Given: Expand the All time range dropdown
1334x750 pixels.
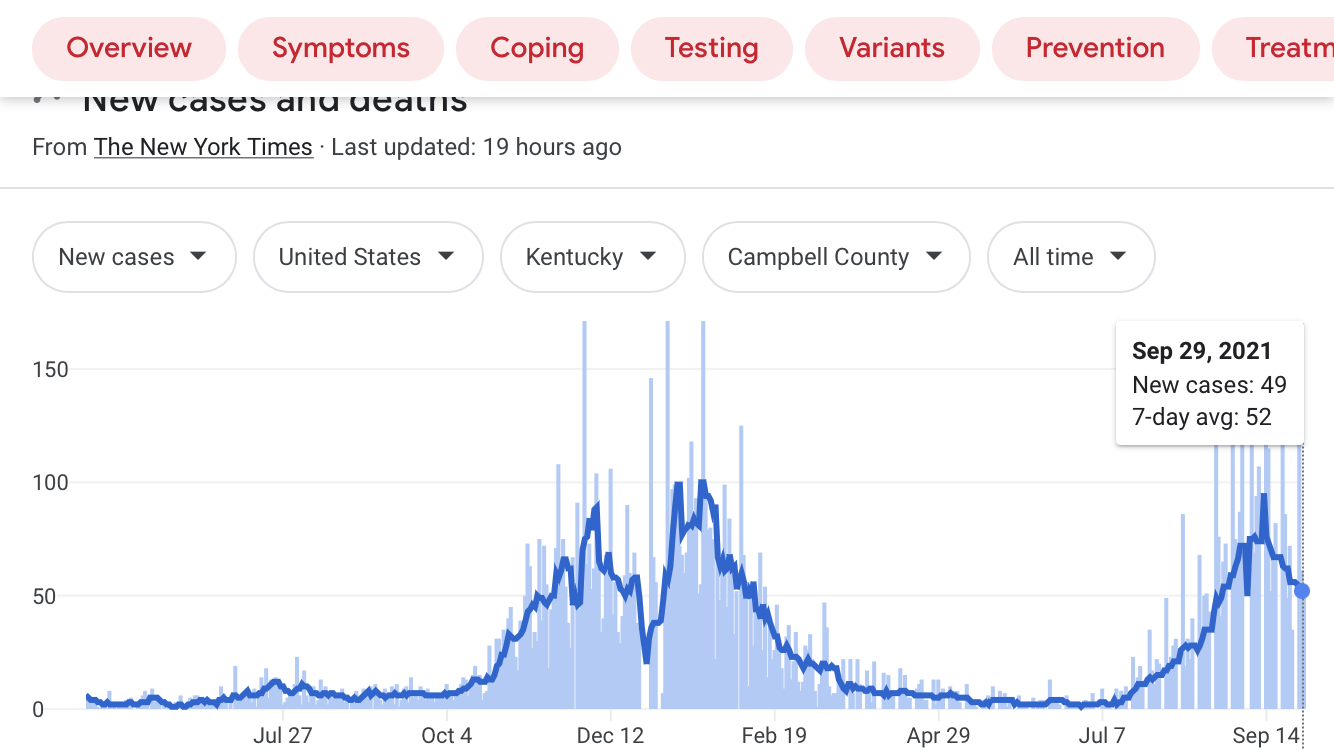Looking at the screenshot, I should click(1070, 257).
